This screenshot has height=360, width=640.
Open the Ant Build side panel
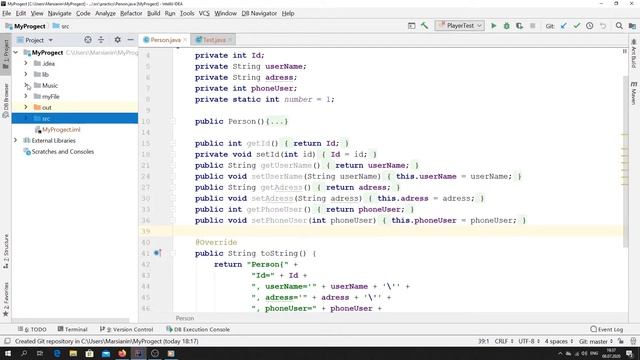633,53
